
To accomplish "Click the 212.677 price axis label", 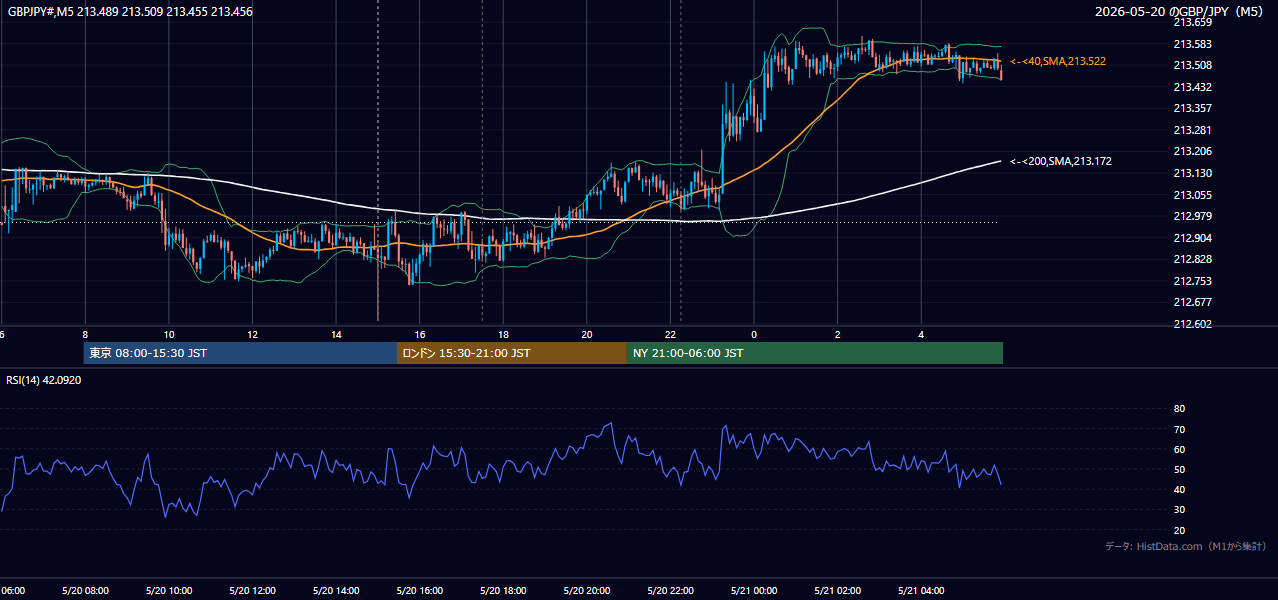I will (x=1192, y=302).
